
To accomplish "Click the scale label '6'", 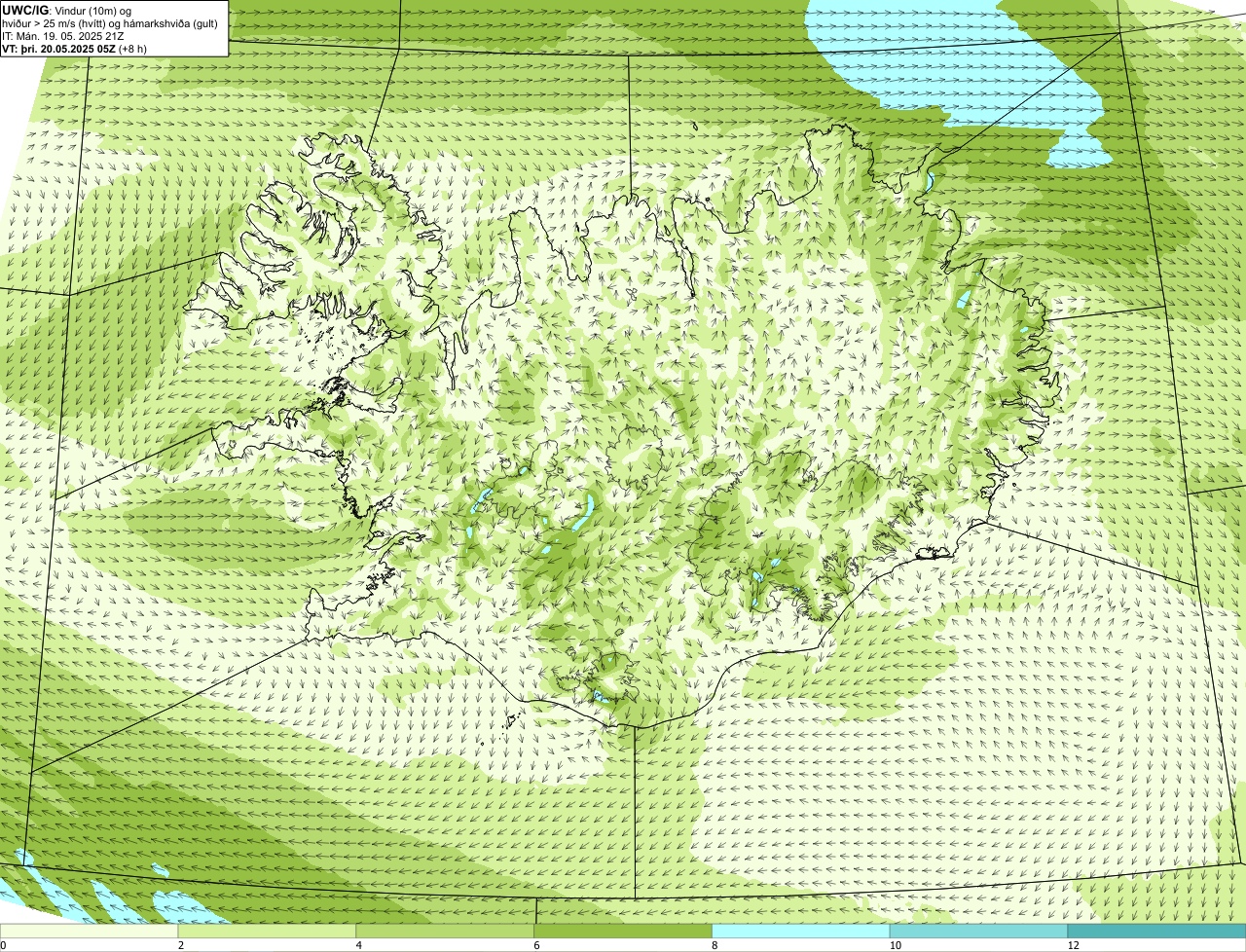I will point(536,945).
